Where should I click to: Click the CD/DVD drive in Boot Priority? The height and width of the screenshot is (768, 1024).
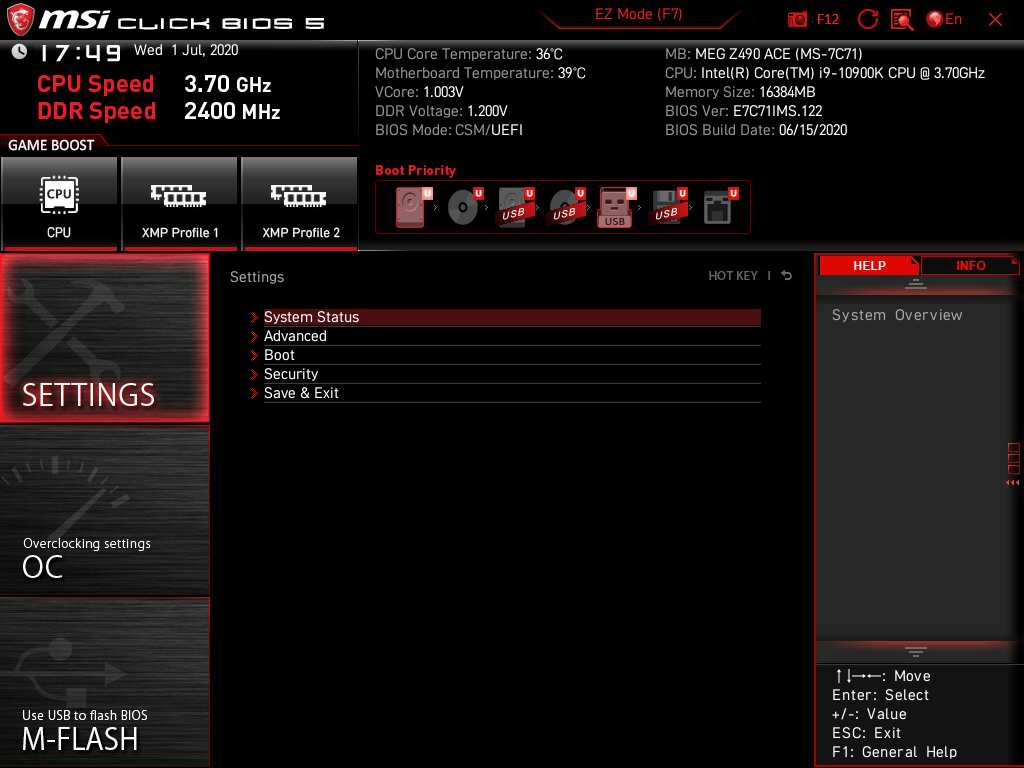(460, 205)
